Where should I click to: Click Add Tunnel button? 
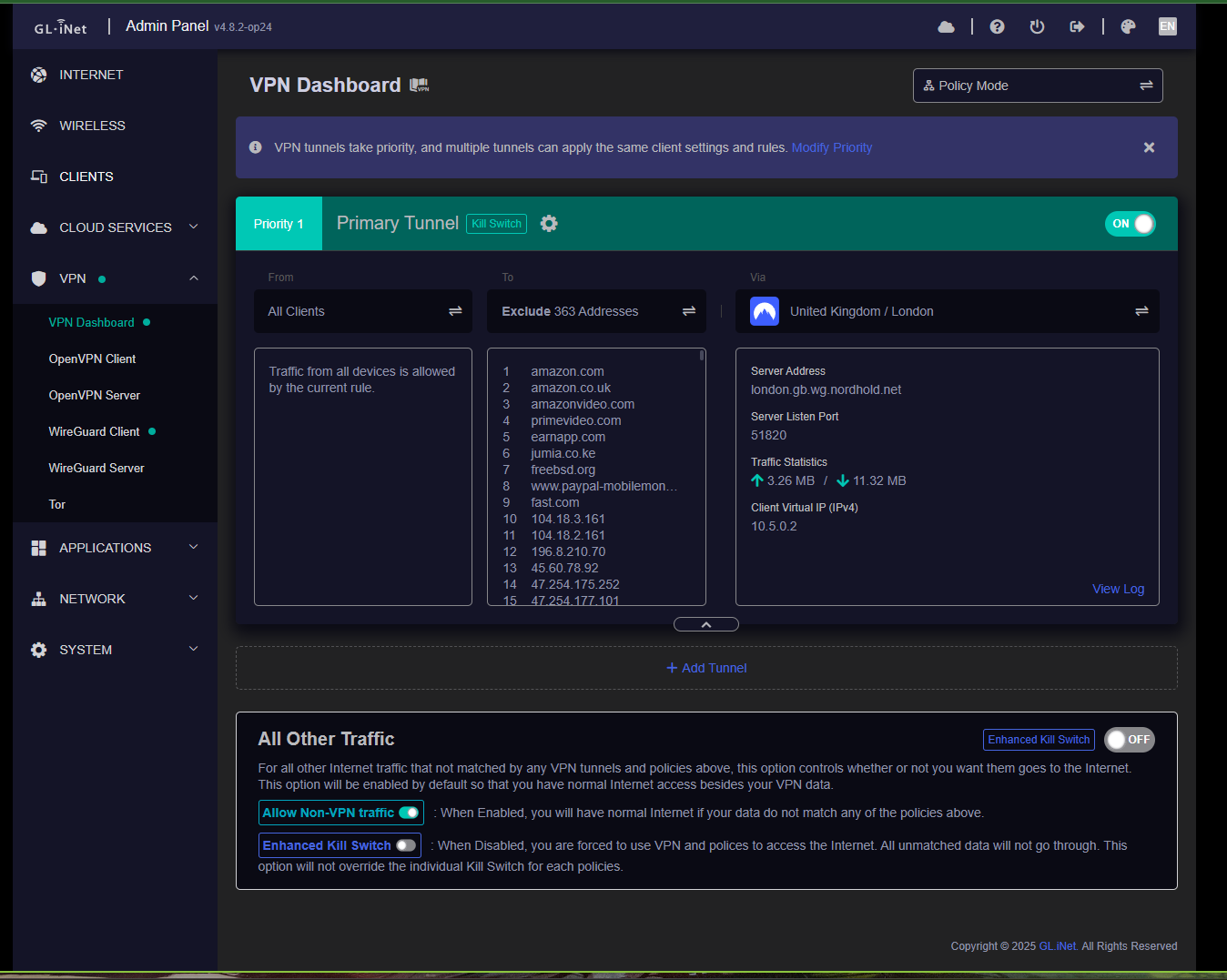click(706, 668)
